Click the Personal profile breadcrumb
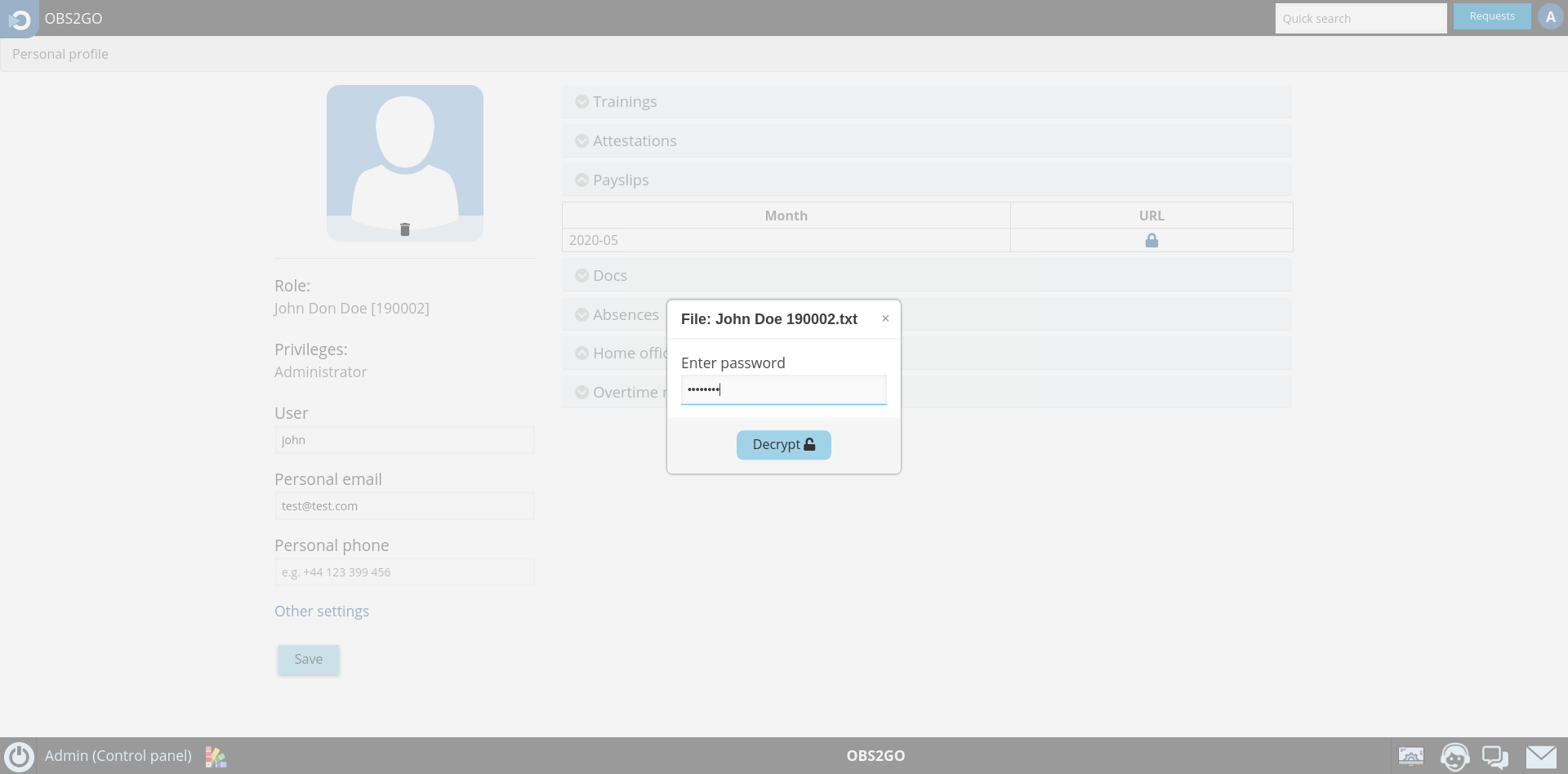Viewport: 1568px width, 774px height. pos(60,54)
